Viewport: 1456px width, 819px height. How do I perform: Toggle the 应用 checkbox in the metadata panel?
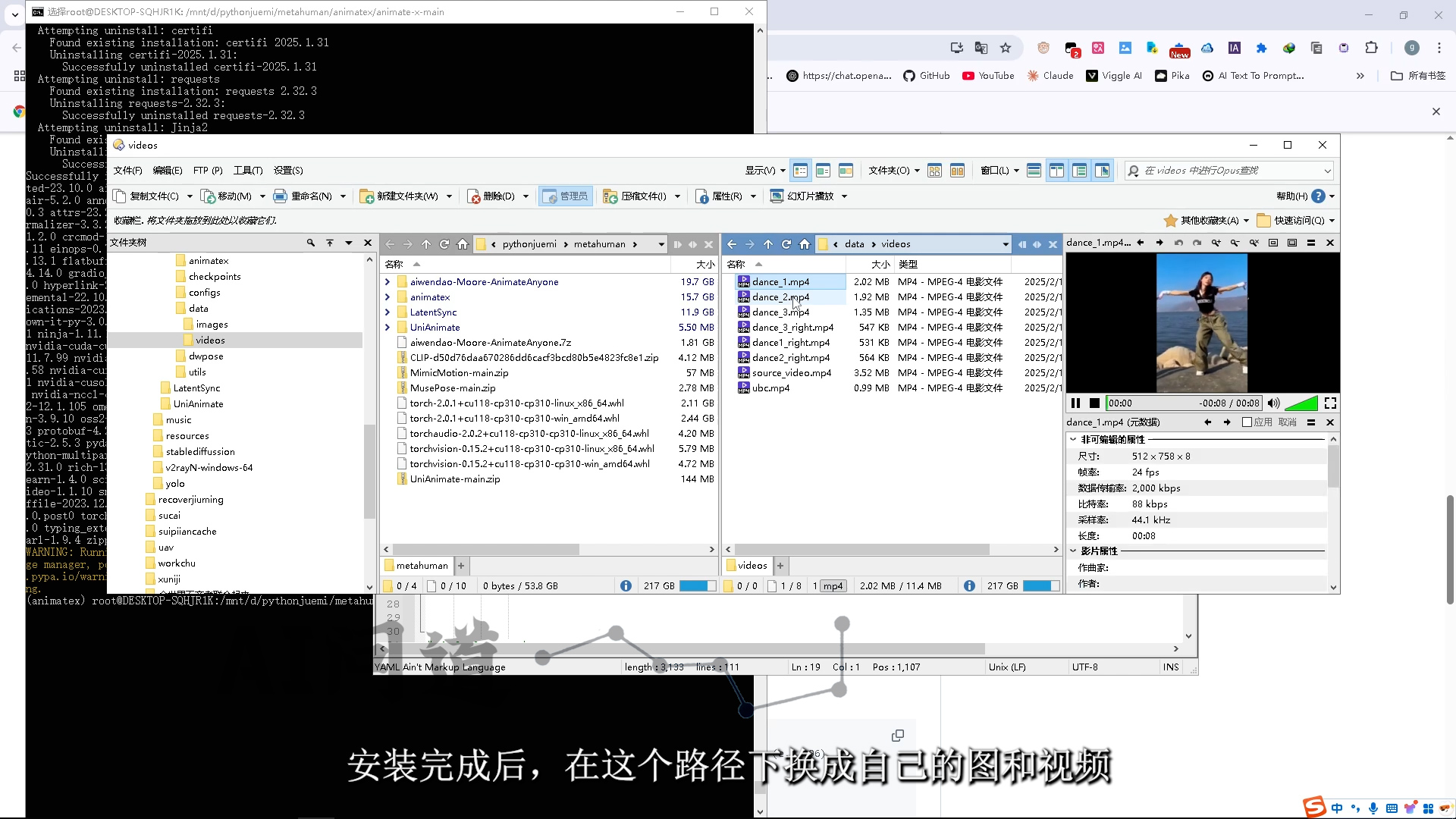tap(1247, 422)
